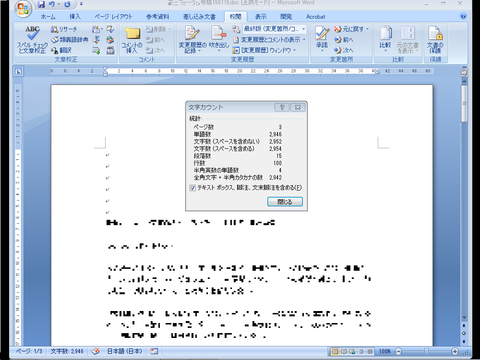Click the 吹き出し balloons icon
The height and width of the screenshot is (360, 480).
219,34
